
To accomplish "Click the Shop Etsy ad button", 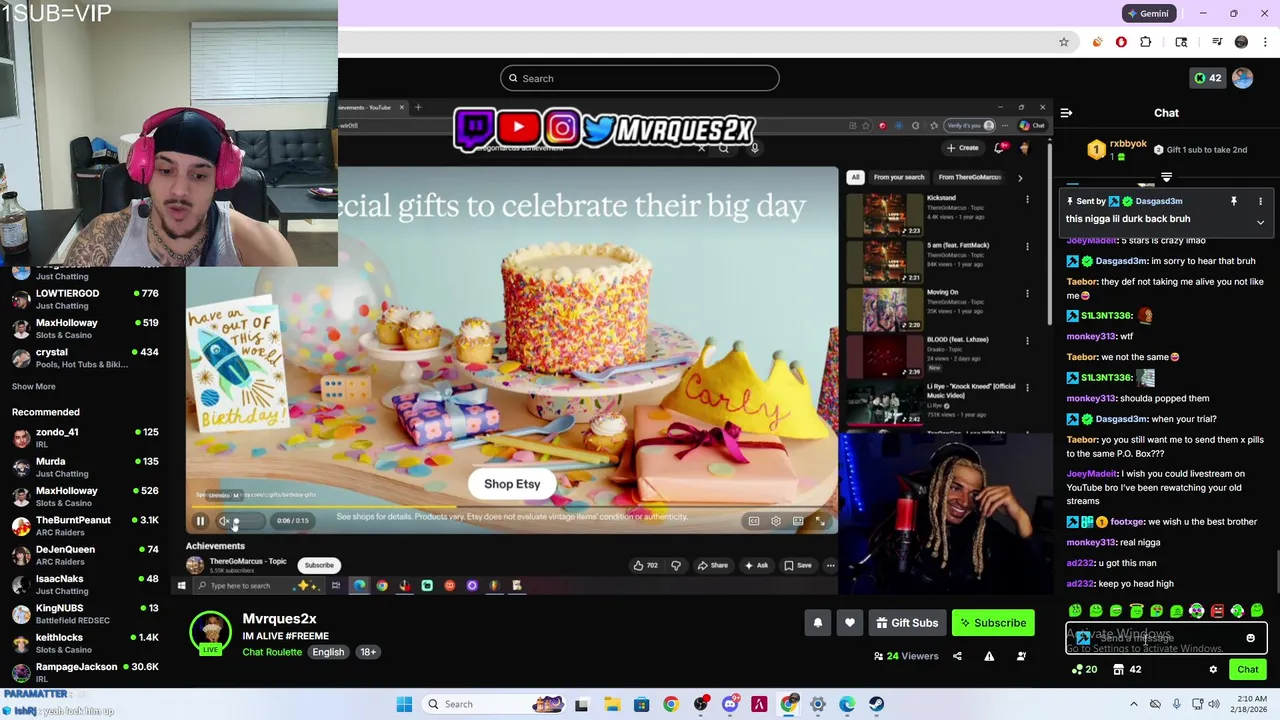I will [x=512, y=484].
